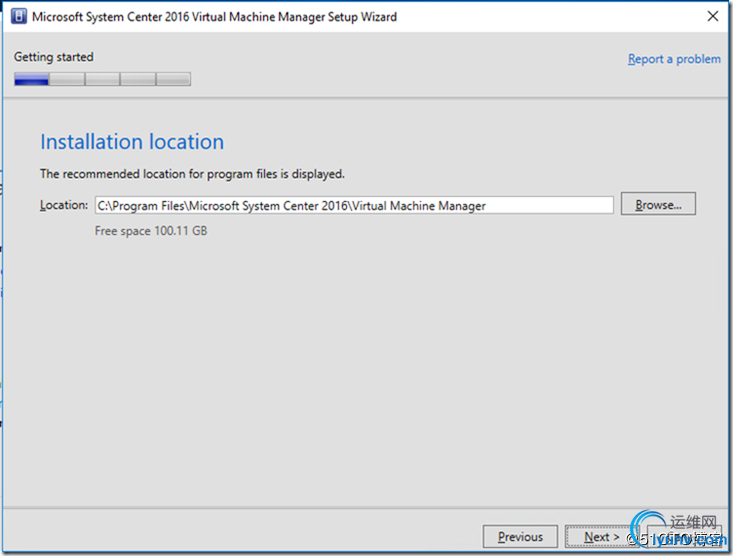Click the Installation location heading
733x556 pixels.
coord(132,142)
